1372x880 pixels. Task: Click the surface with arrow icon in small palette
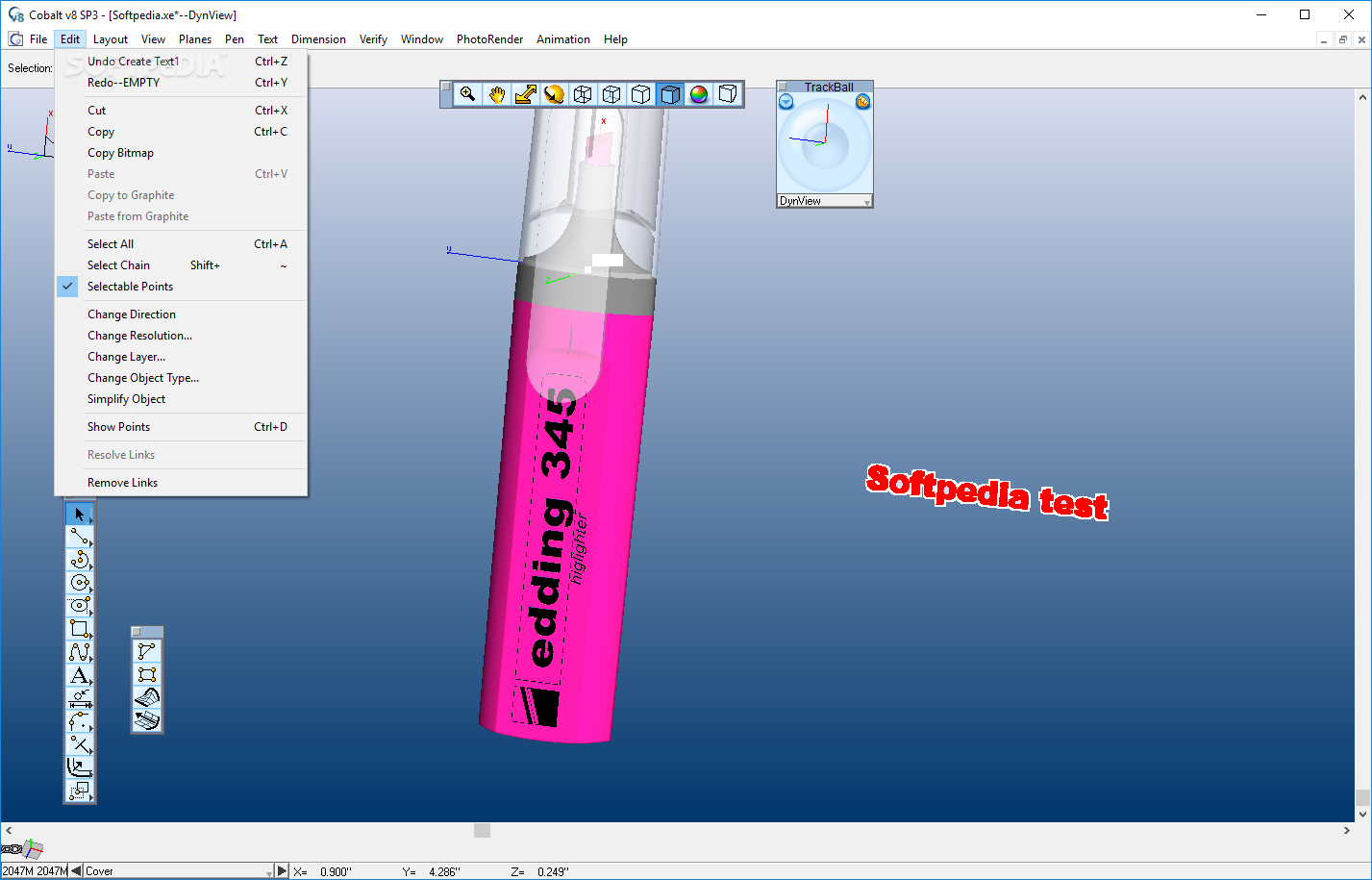click(147, 719)
